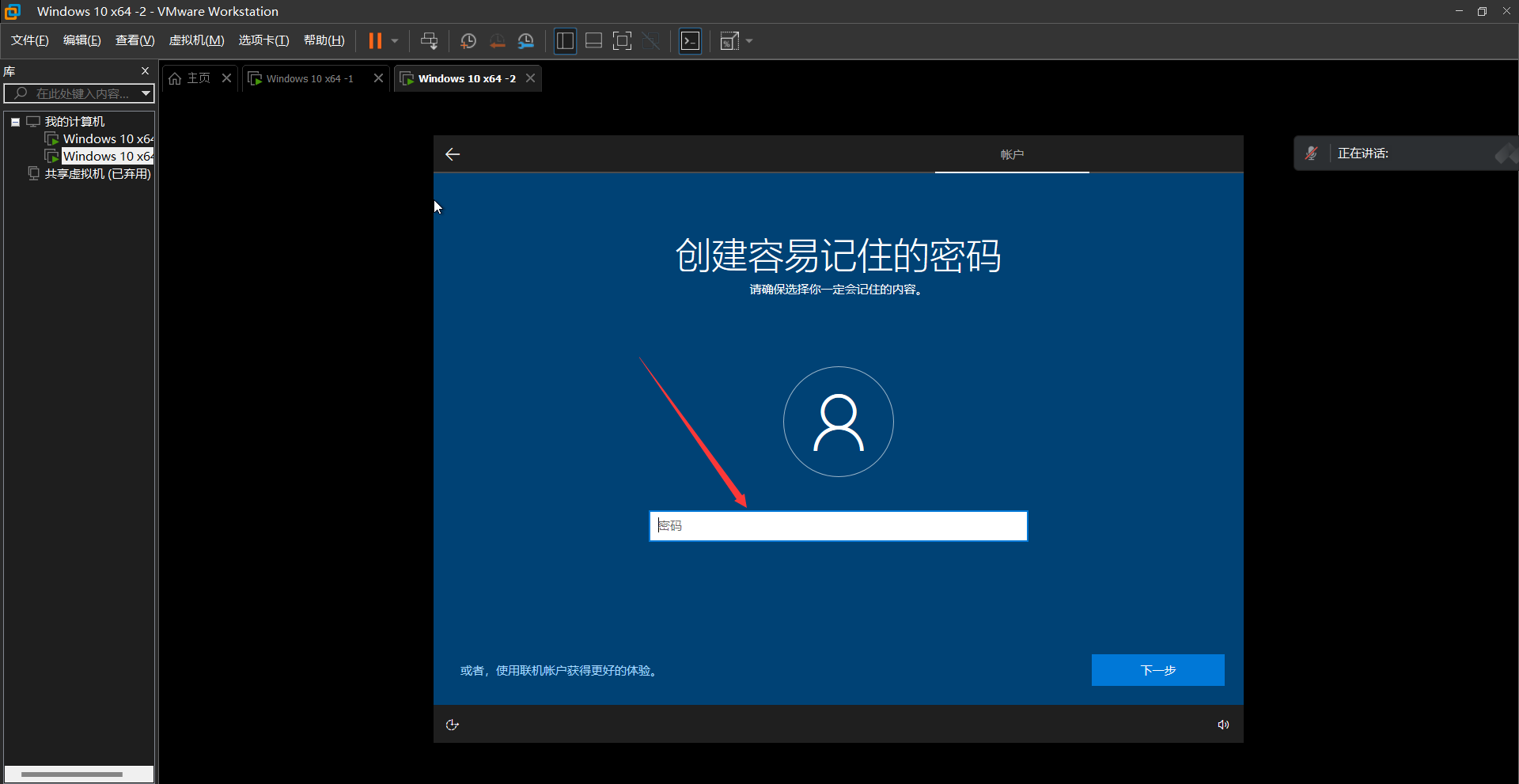The image size is (1519, 784).
Task: Enter full screen mode
Action: coord(623,40)
